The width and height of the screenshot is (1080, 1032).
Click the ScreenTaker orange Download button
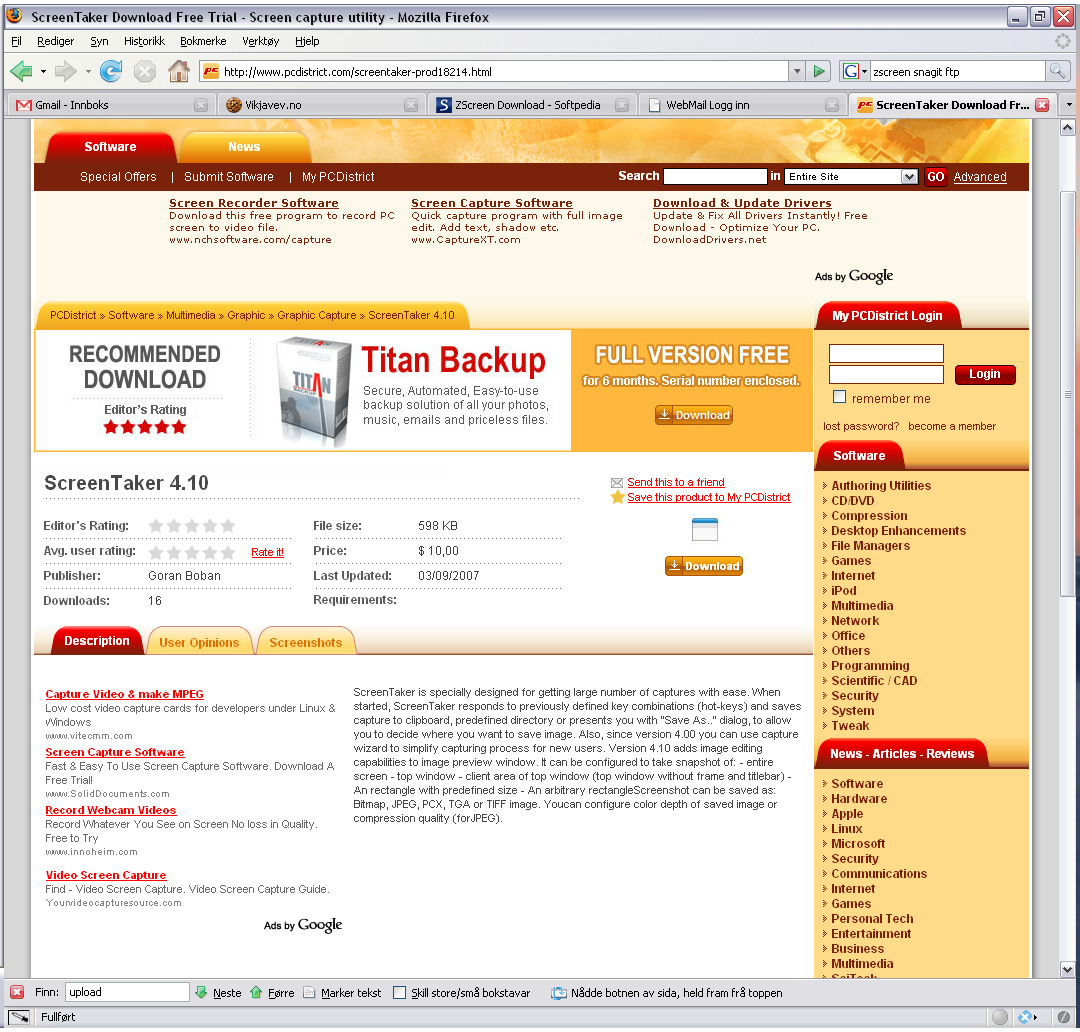703,566
